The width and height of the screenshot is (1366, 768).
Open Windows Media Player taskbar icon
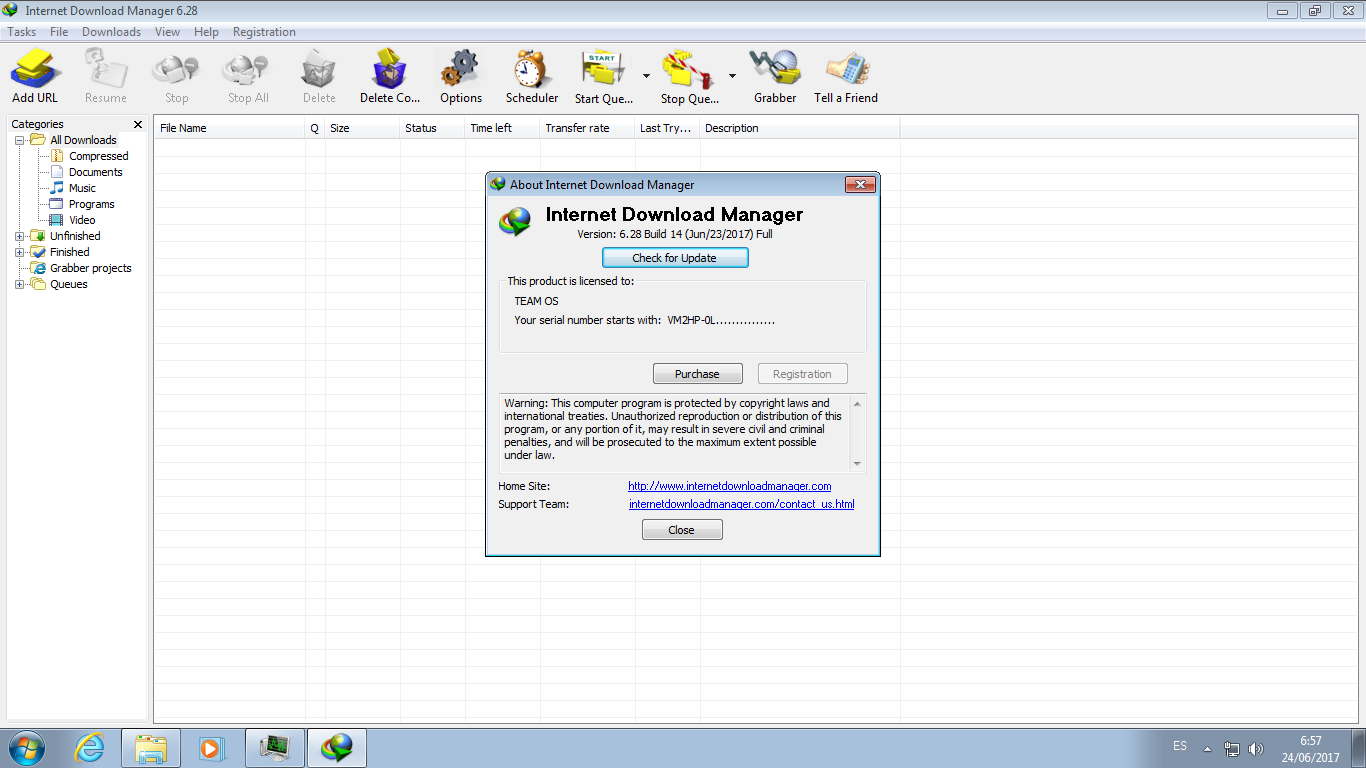coord(212,747)
